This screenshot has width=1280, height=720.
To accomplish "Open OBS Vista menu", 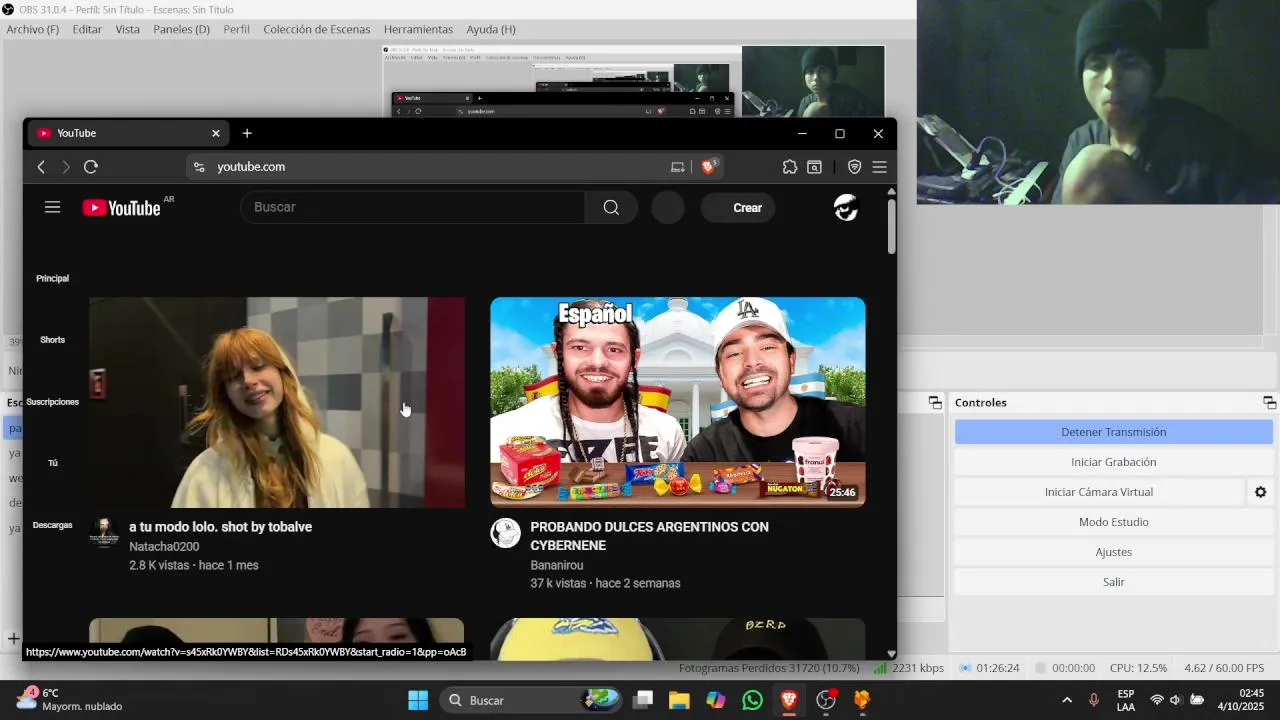I will (128, 29).
